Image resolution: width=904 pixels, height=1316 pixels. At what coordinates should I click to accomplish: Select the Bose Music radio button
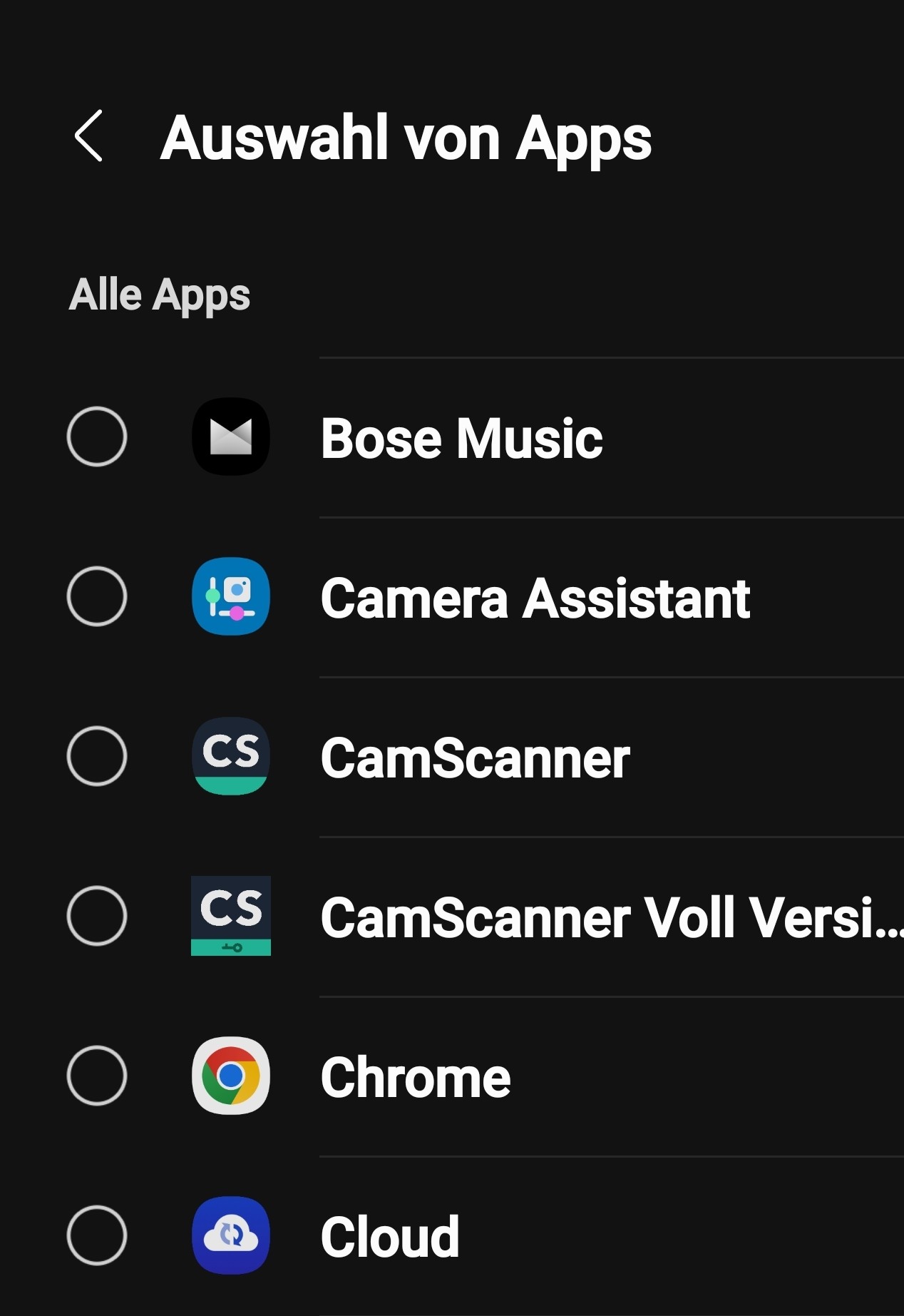coord(97,437)
